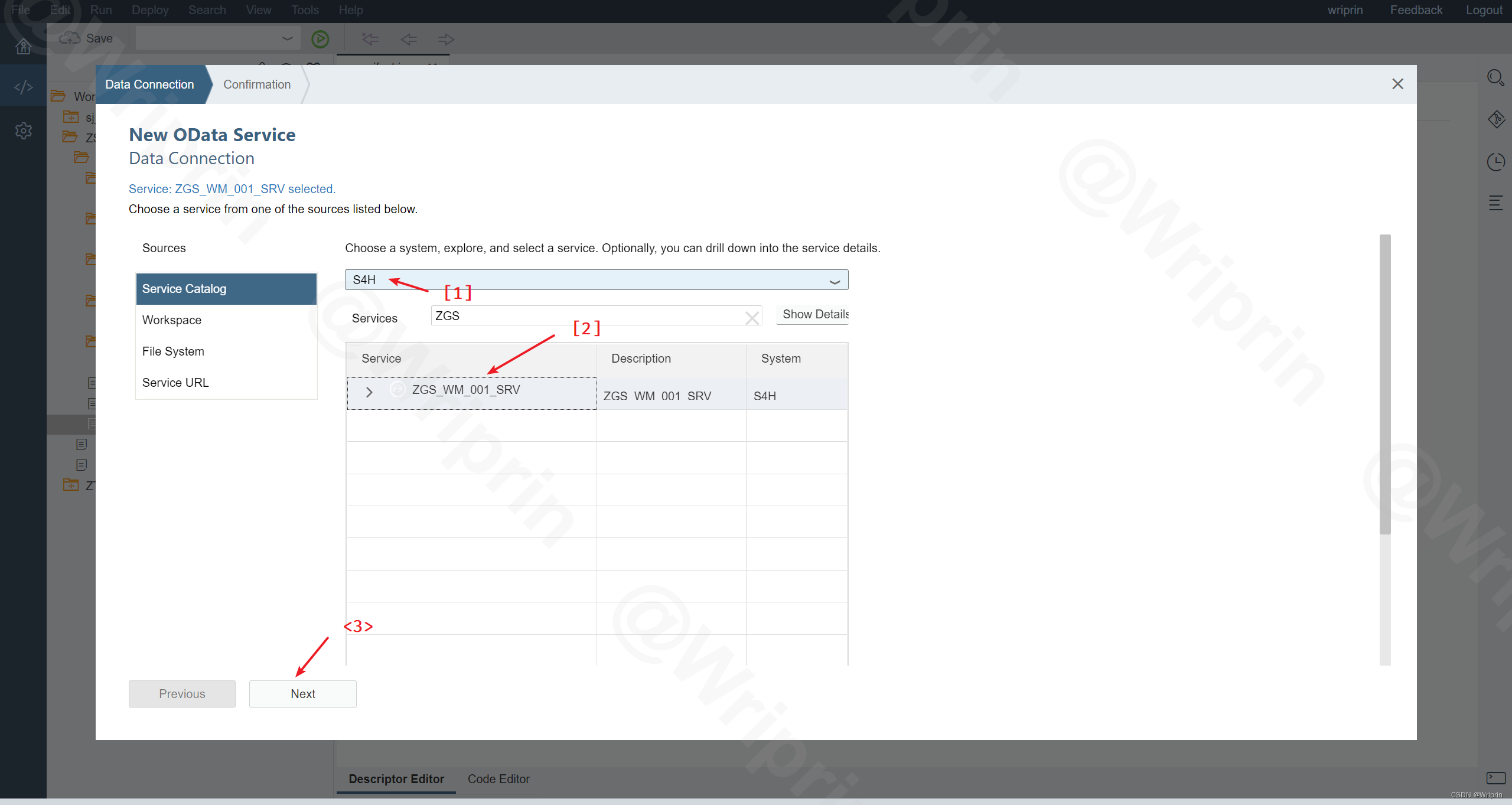Click the last edit location arrow icon
The image size is (1512, 805).
[370, 39]
